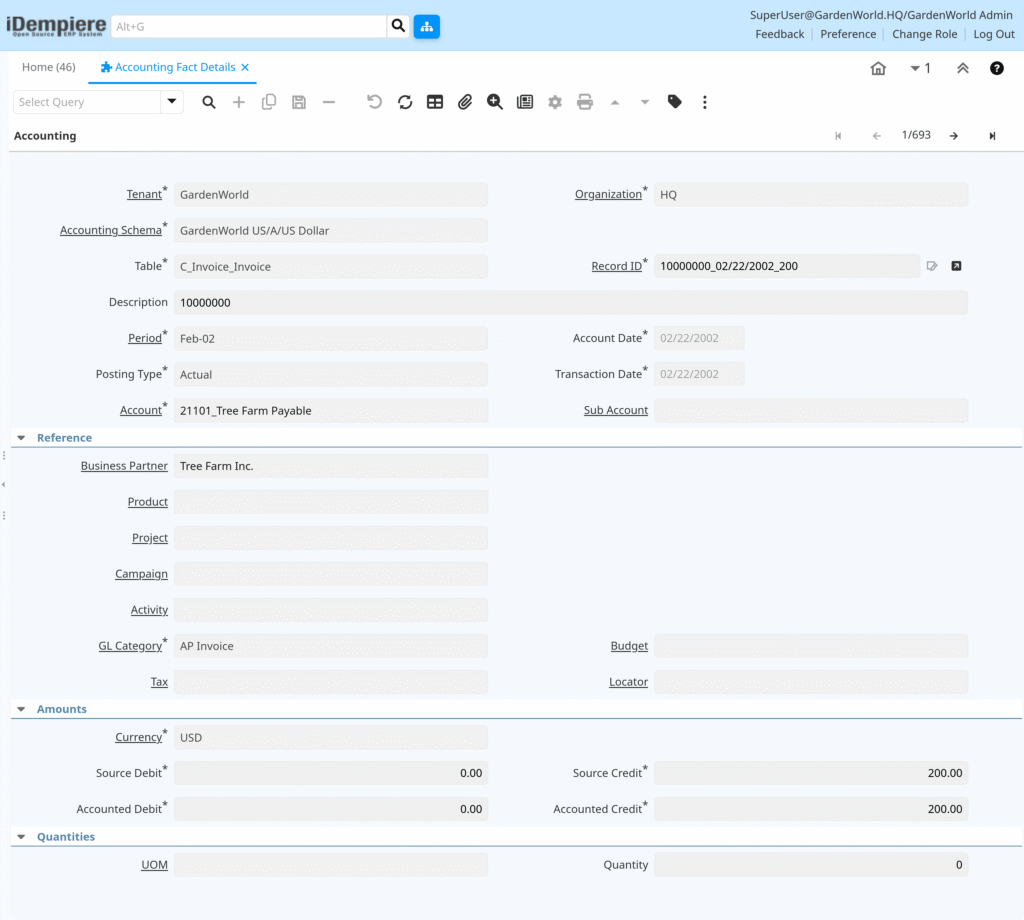The width and height of the screenshot is (1024, 920).
Task: Switch to the Home tab
Action: (48, 67)
